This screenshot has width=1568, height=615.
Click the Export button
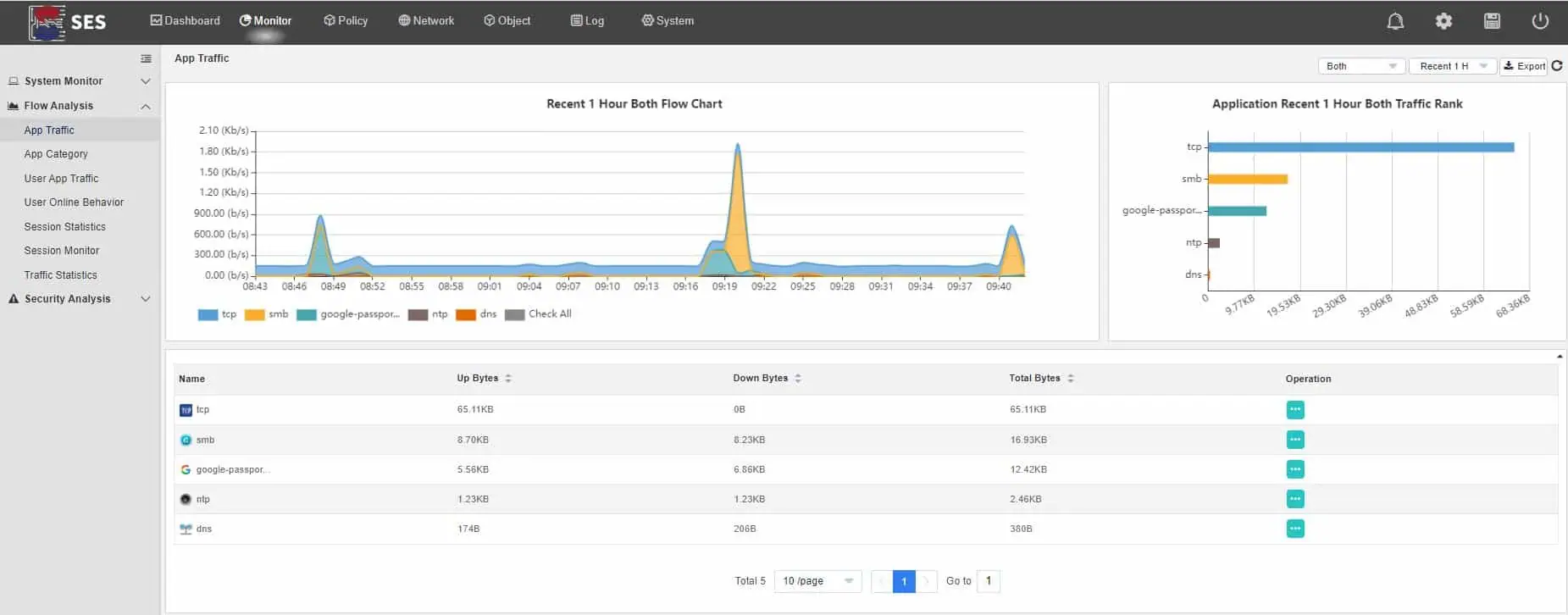point(1524,66)
